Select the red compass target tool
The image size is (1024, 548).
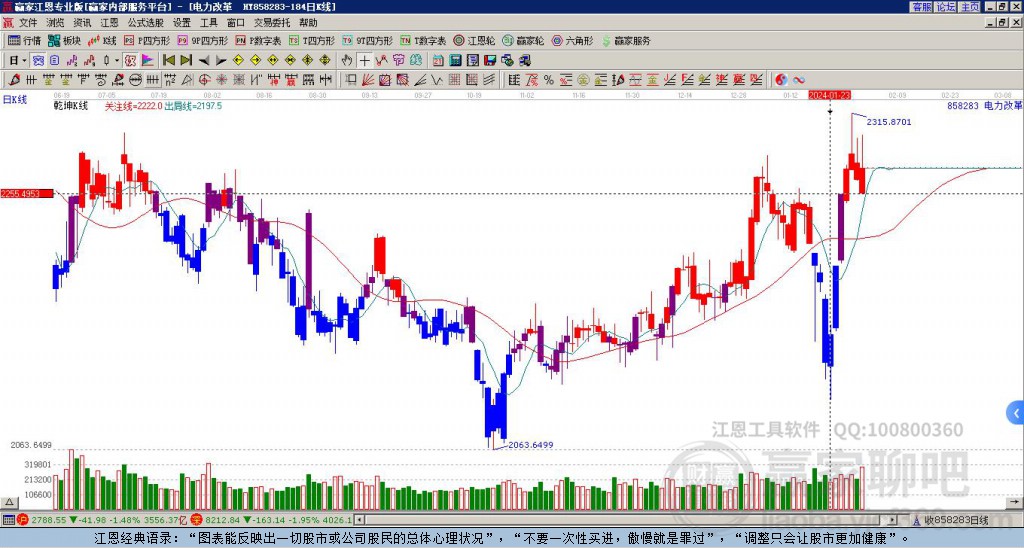click(x=204, y=80)
